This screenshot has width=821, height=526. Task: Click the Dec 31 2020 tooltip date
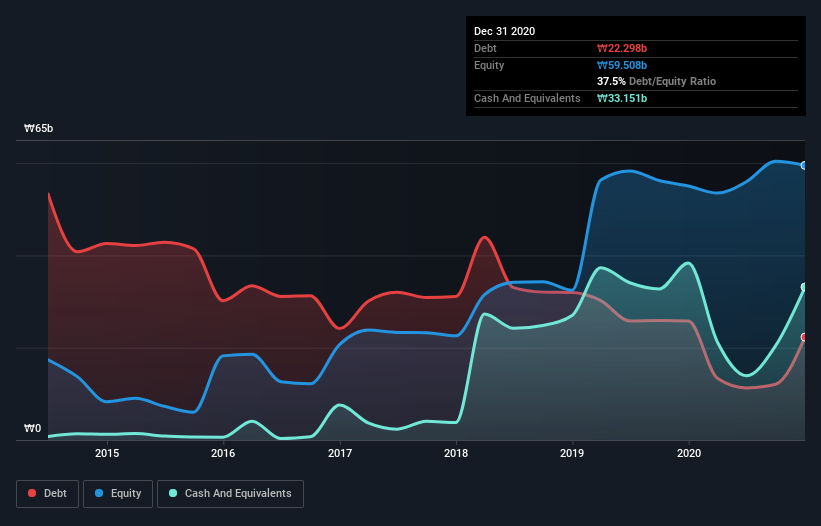point(504,31)
